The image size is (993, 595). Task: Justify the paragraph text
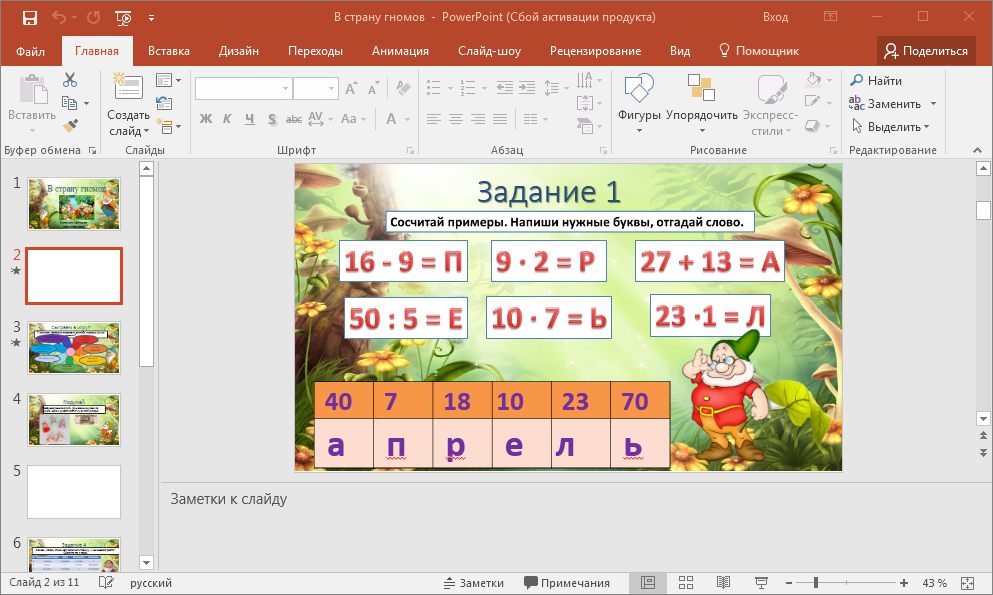pyautogui.click(x=500, y=119)
